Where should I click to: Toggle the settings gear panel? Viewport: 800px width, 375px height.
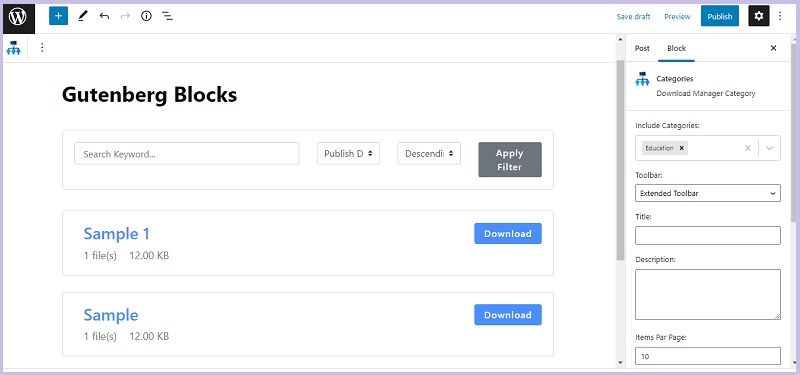(x=759, y=16)
